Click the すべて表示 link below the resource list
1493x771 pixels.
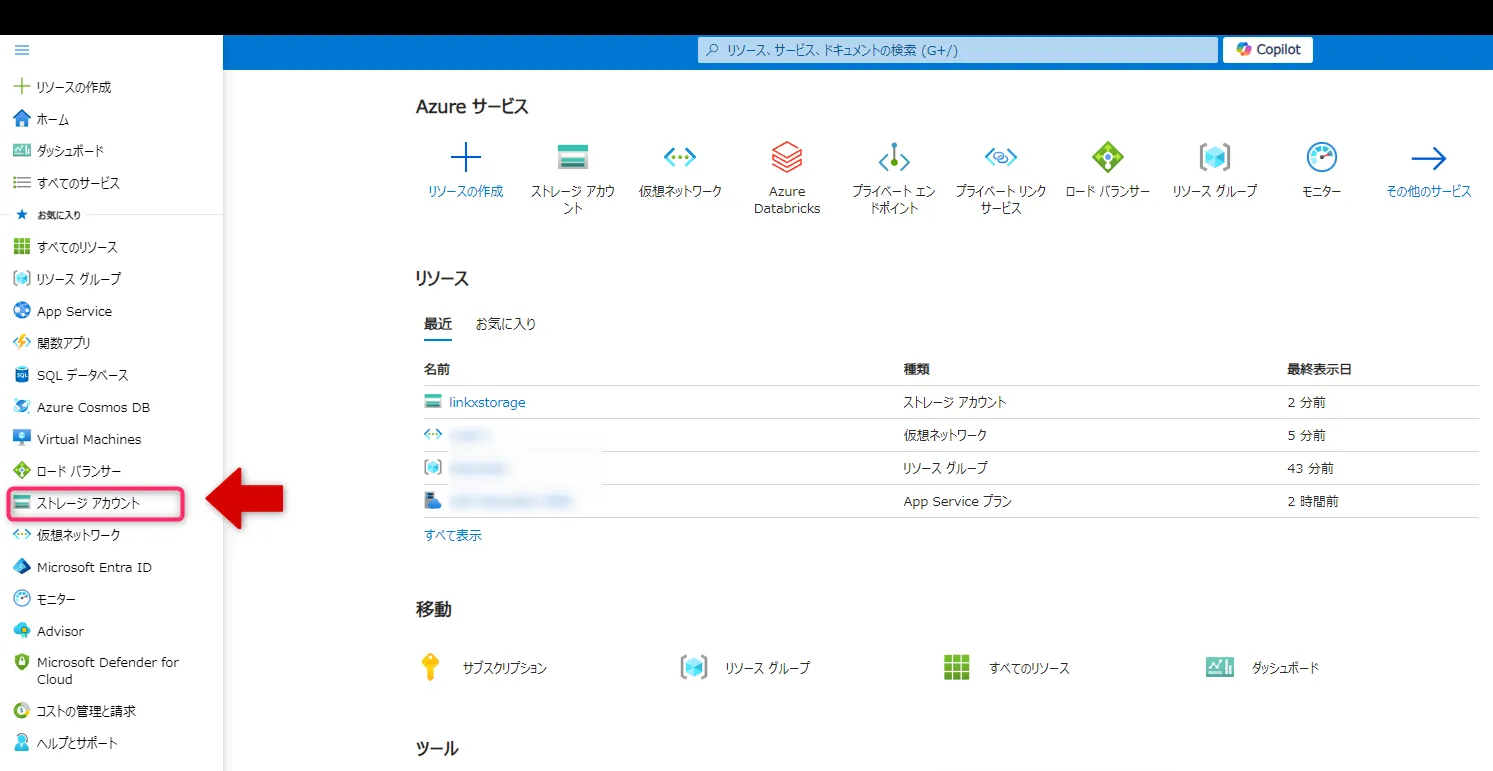click(x=453, y=535)
